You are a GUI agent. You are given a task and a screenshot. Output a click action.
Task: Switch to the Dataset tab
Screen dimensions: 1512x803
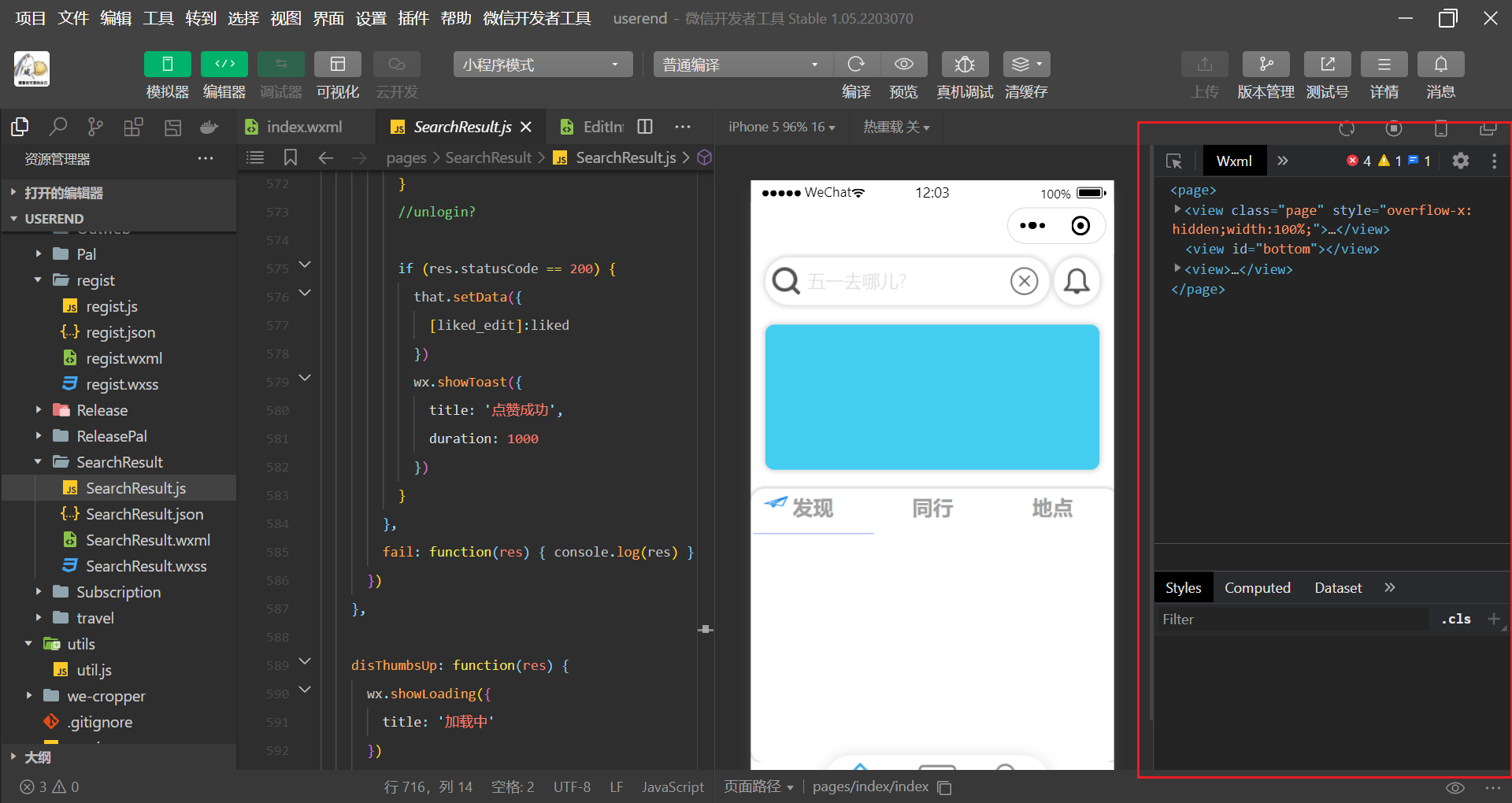[x=1338, y=588]
